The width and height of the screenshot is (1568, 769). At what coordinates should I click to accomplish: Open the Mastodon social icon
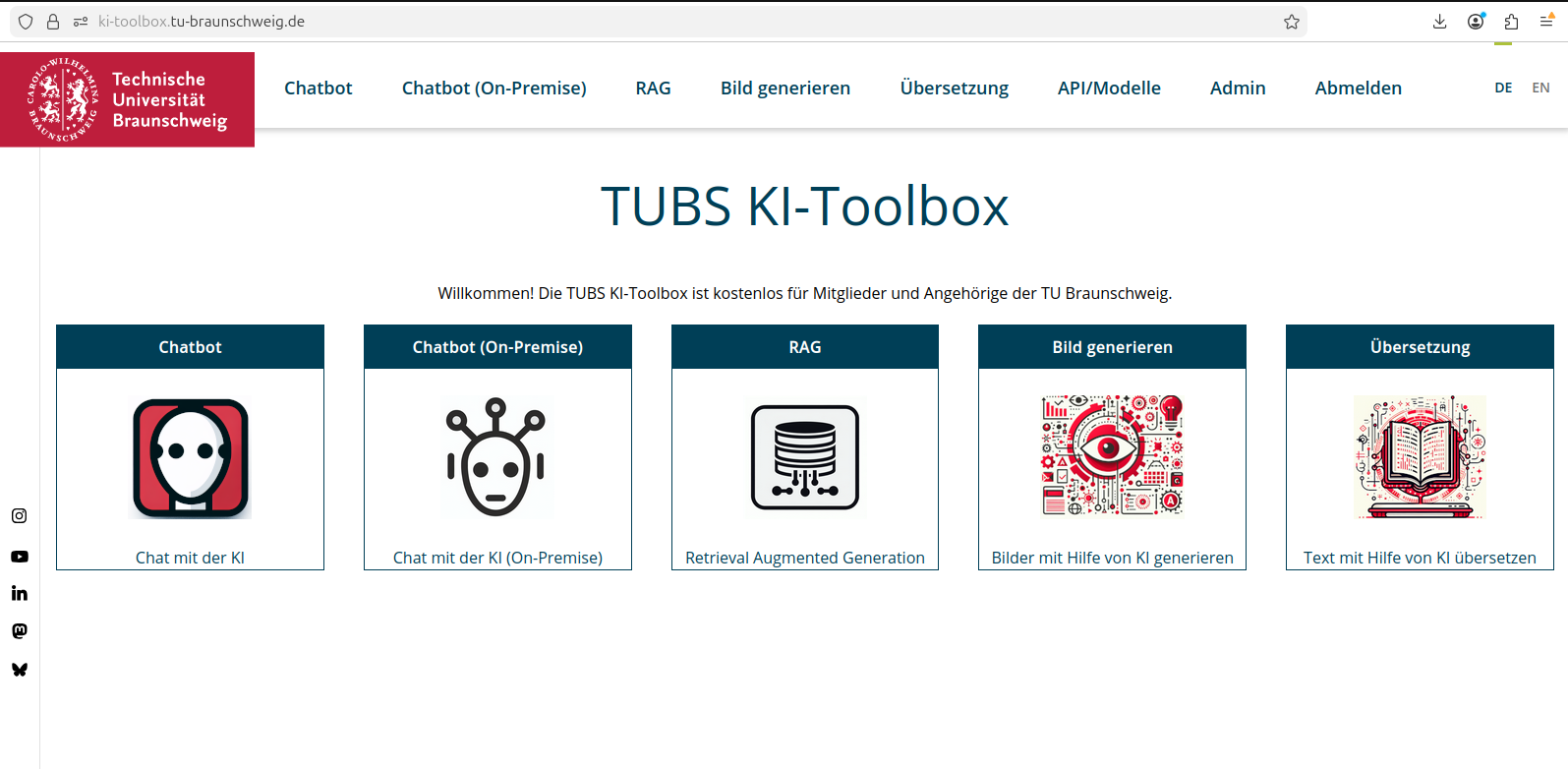pyautogui.click(x=19, y=631)
